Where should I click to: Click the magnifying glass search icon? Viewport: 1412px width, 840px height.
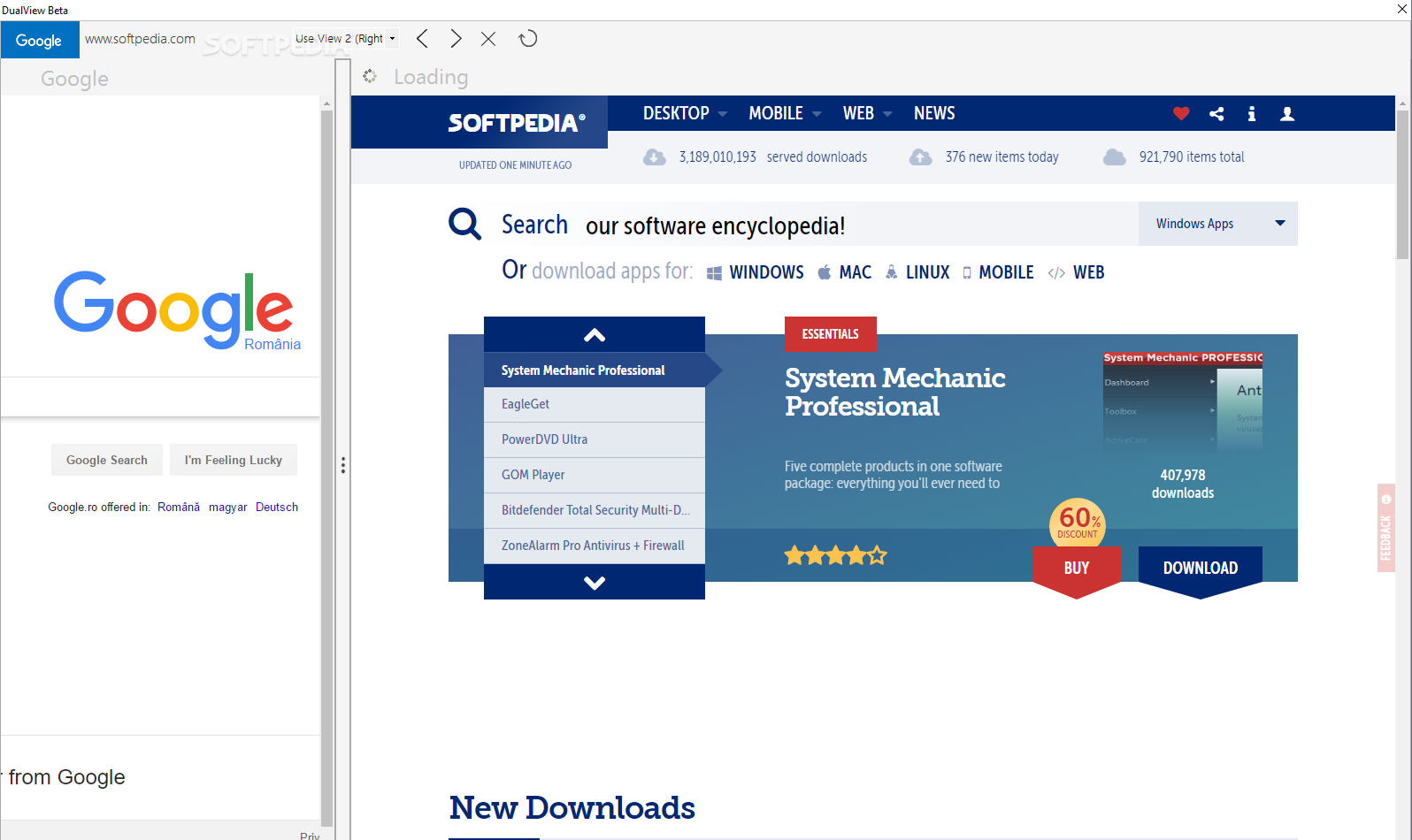464,224
